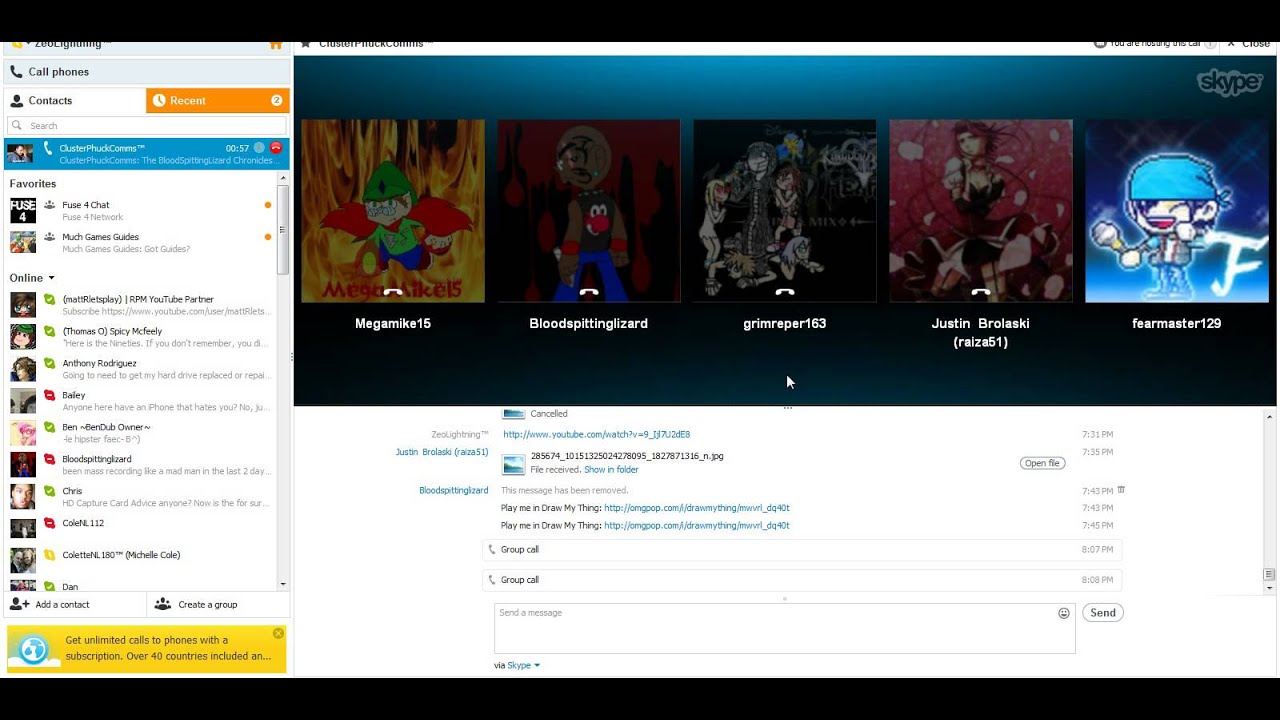Image resolution: width=1280 pixels, height=720 pixels.
Task: Collapse the Online contacts dropdown
Action: pyautogui.click(x=51, y=278)
